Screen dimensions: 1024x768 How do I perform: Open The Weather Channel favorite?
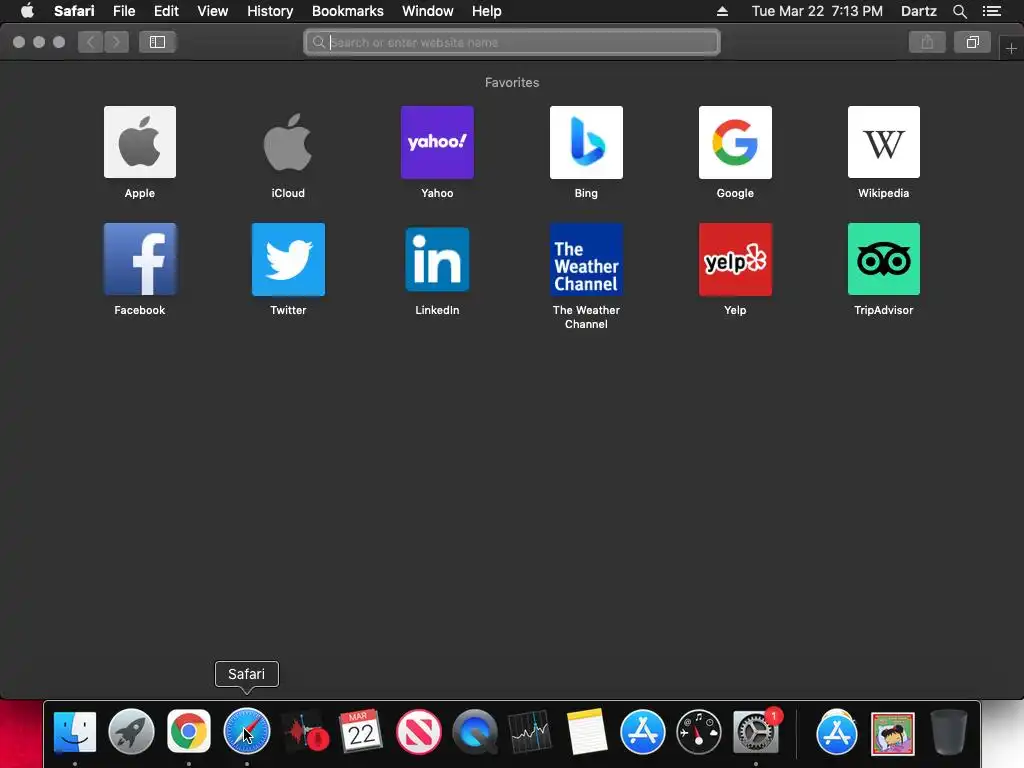[586, 259]
